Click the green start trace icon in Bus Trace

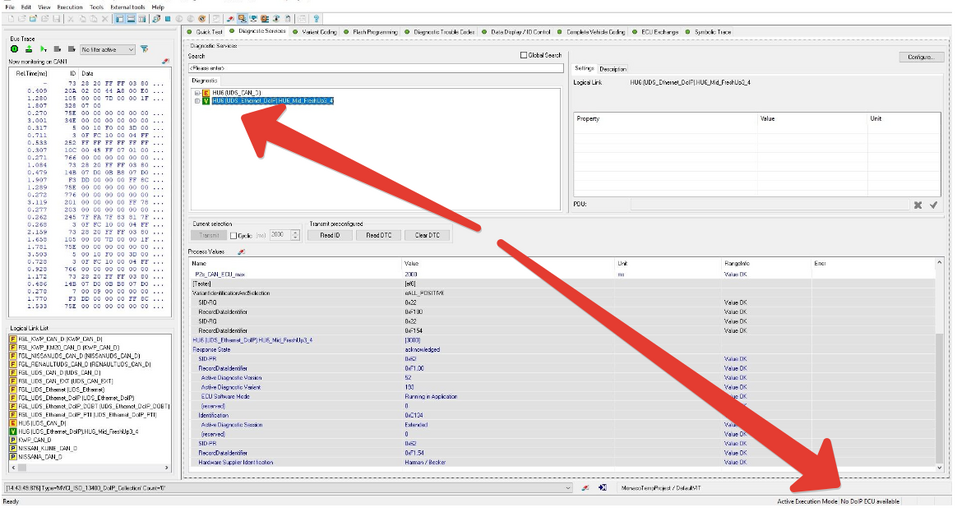[x=15, y=49]
